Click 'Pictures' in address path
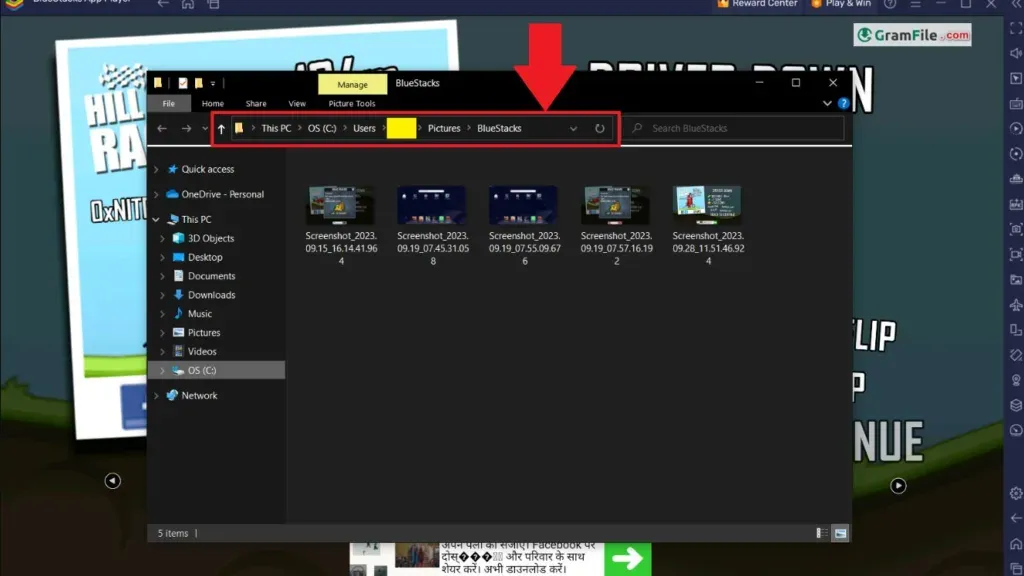Screen dimensions: 1024x576 [444, 129]
